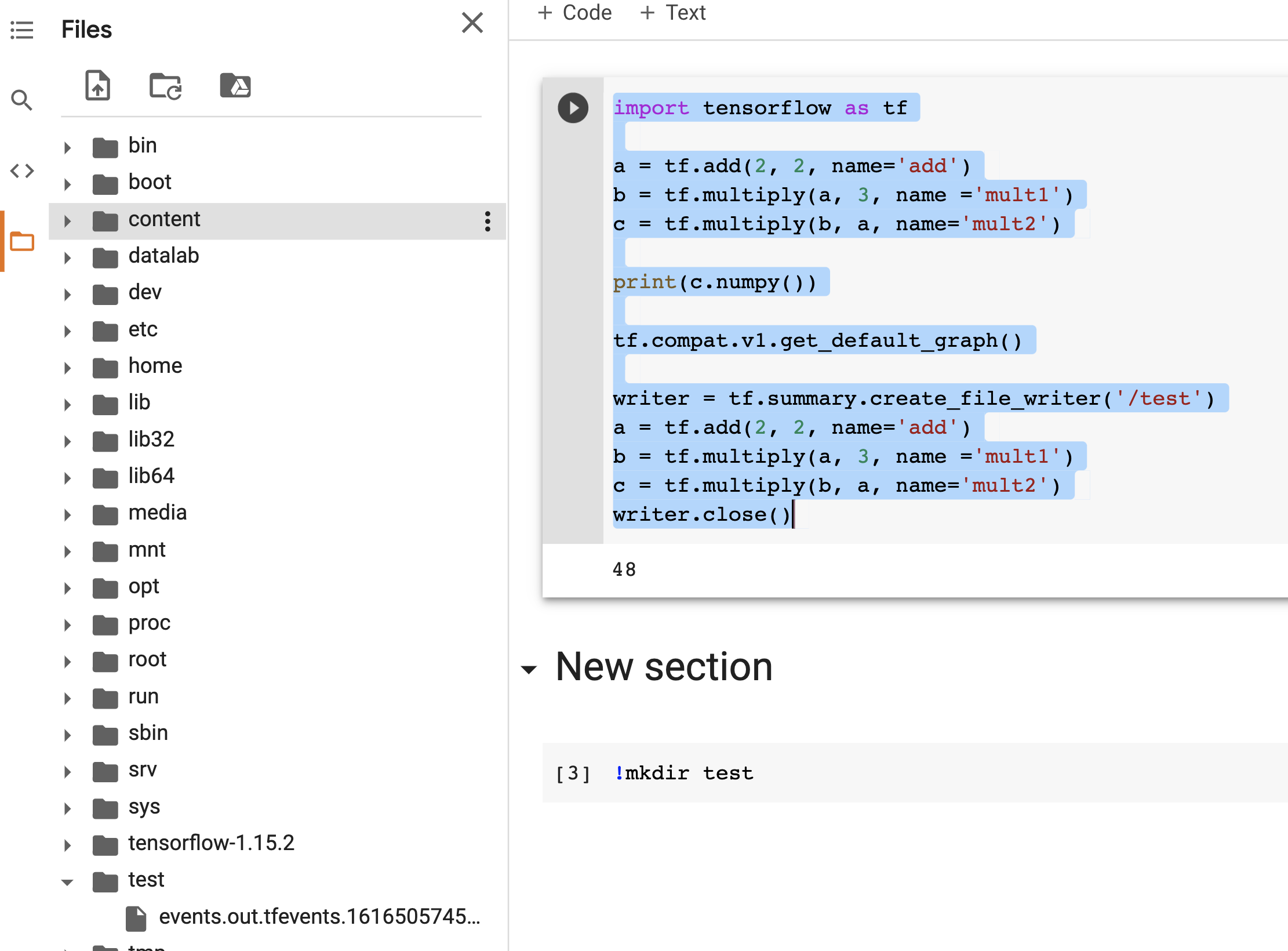Collapse the test folder
The image size is (1288, 951).
(x=67, y=882)
